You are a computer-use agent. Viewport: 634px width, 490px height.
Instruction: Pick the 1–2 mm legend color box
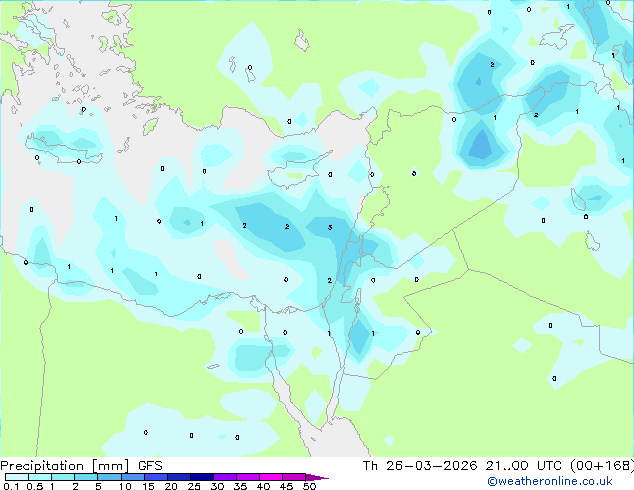[x=63, y=477]
